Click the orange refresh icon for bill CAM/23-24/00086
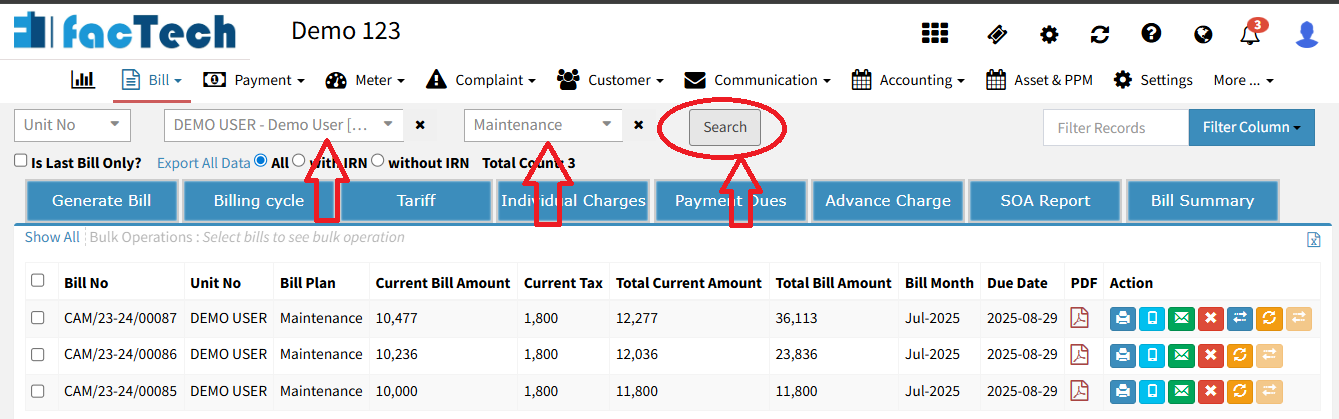Image resolution: width=1339 pixels, height=419 pixels. coord(1239,355)
